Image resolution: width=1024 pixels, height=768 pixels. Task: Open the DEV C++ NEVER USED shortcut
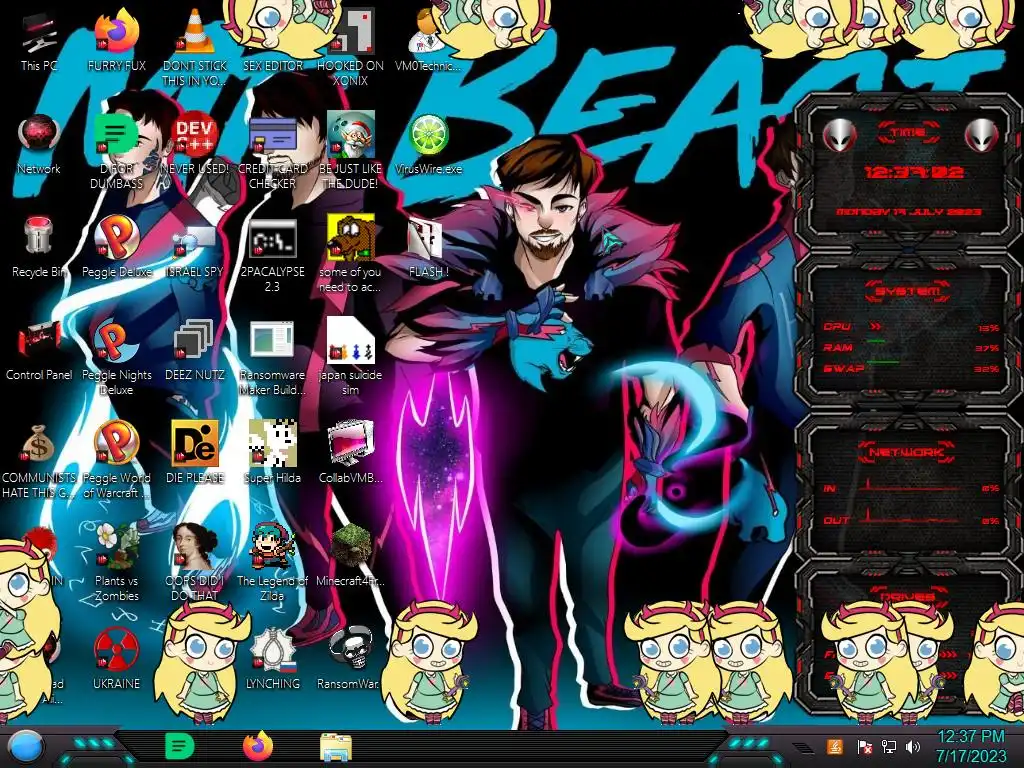[195, 135]
